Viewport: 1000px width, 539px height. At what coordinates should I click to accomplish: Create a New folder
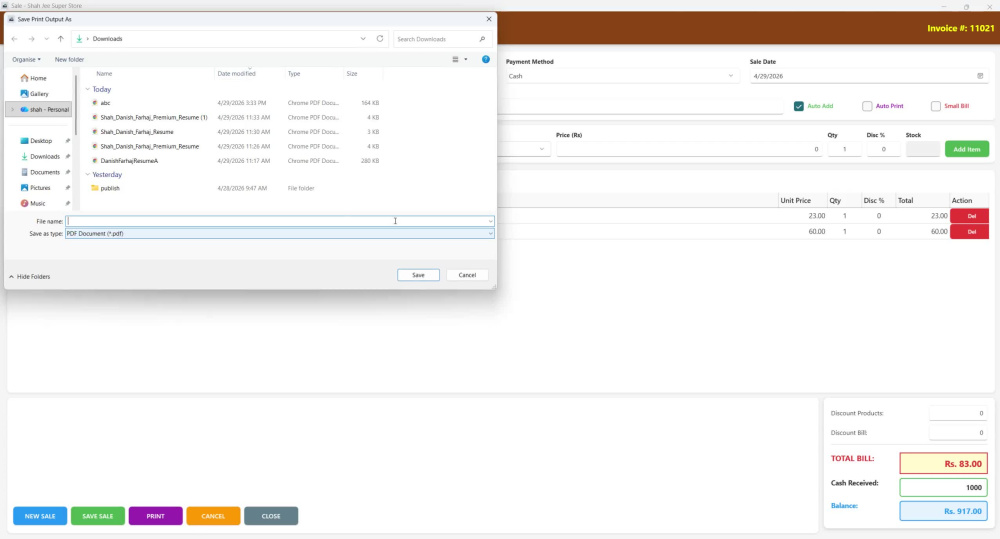(69, 59)
